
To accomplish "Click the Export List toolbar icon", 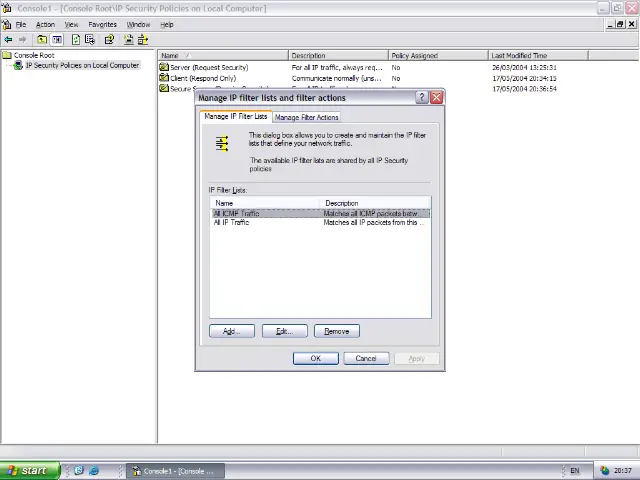I will pos(90,40).
